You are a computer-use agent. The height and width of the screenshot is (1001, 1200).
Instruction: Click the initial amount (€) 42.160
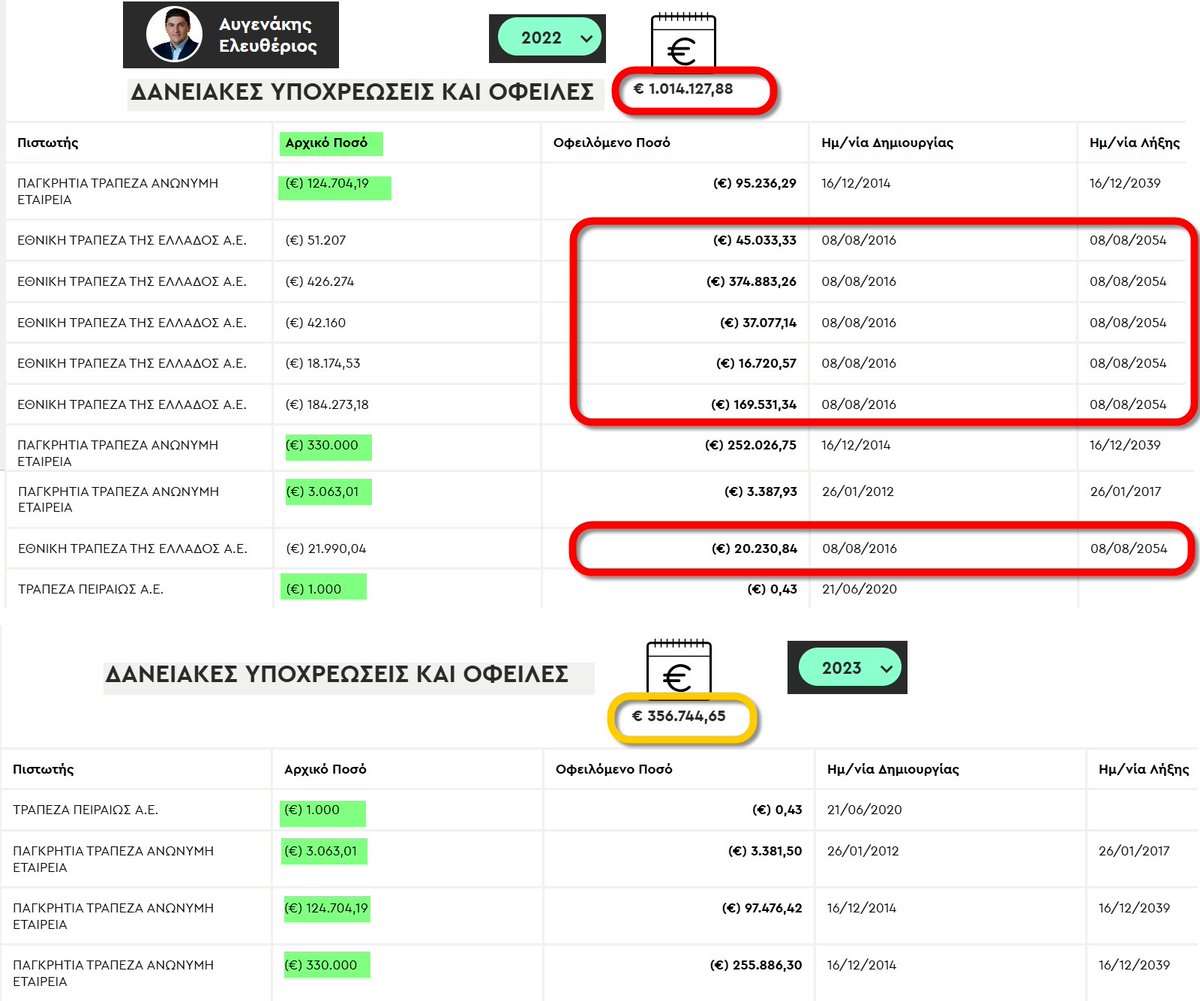pos(319,323)
